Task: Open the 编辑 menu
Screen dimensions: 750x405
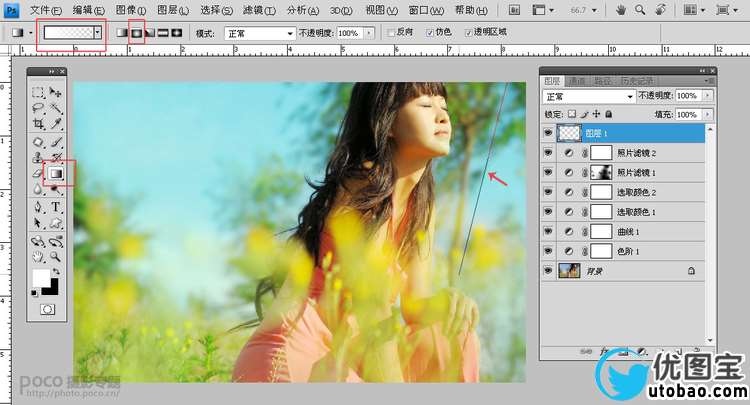Action: (x=88, y=10)
